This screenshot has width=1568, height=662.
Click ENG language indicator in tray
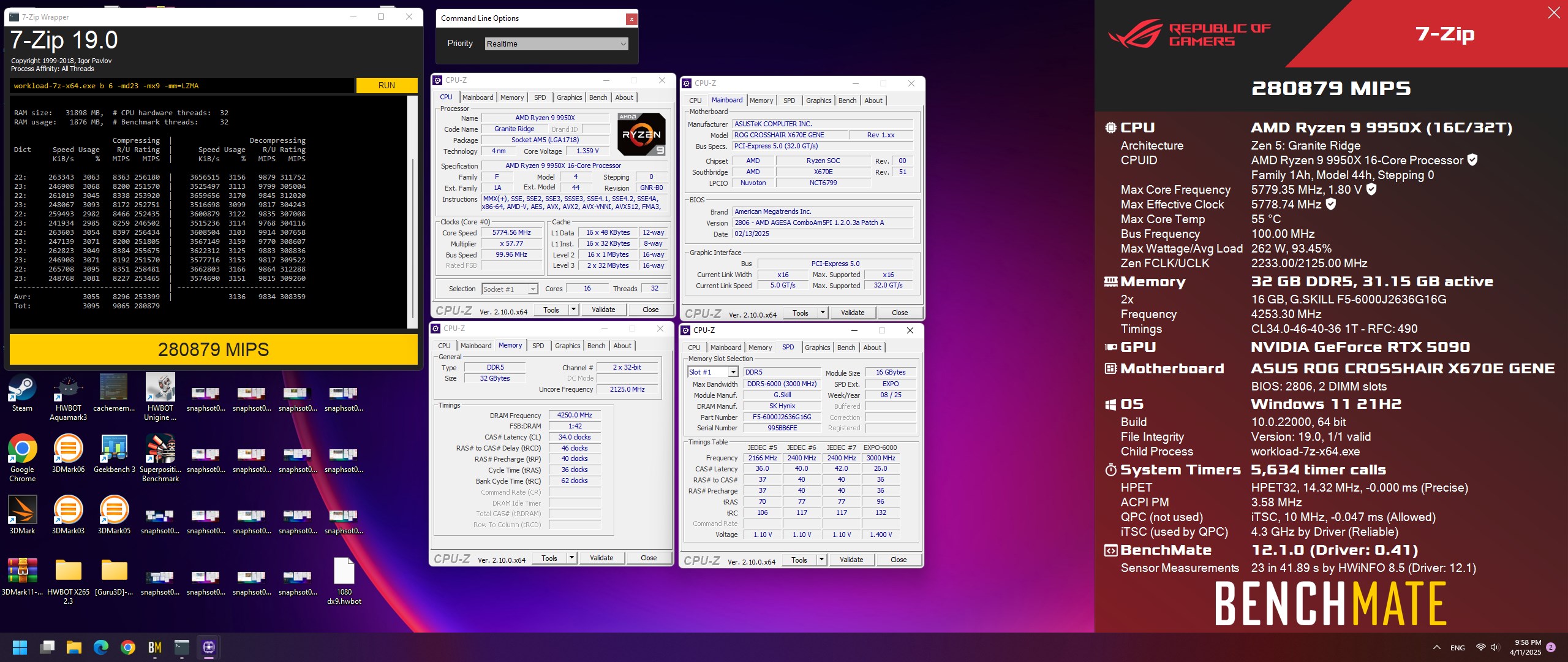point(1458,648)
